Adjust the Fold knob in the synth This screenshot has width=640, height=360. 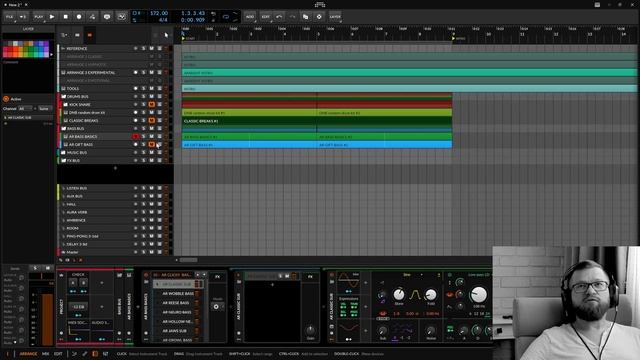click(431, 294)
